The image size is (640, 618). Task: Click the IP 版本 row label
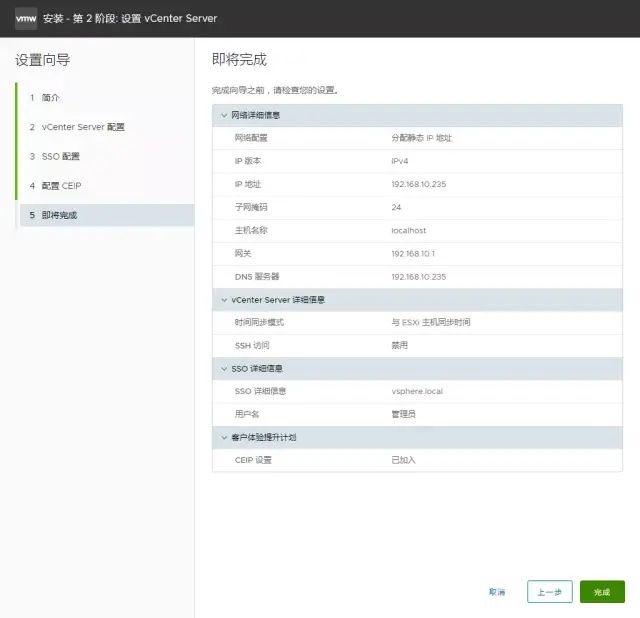click(247, 161)
